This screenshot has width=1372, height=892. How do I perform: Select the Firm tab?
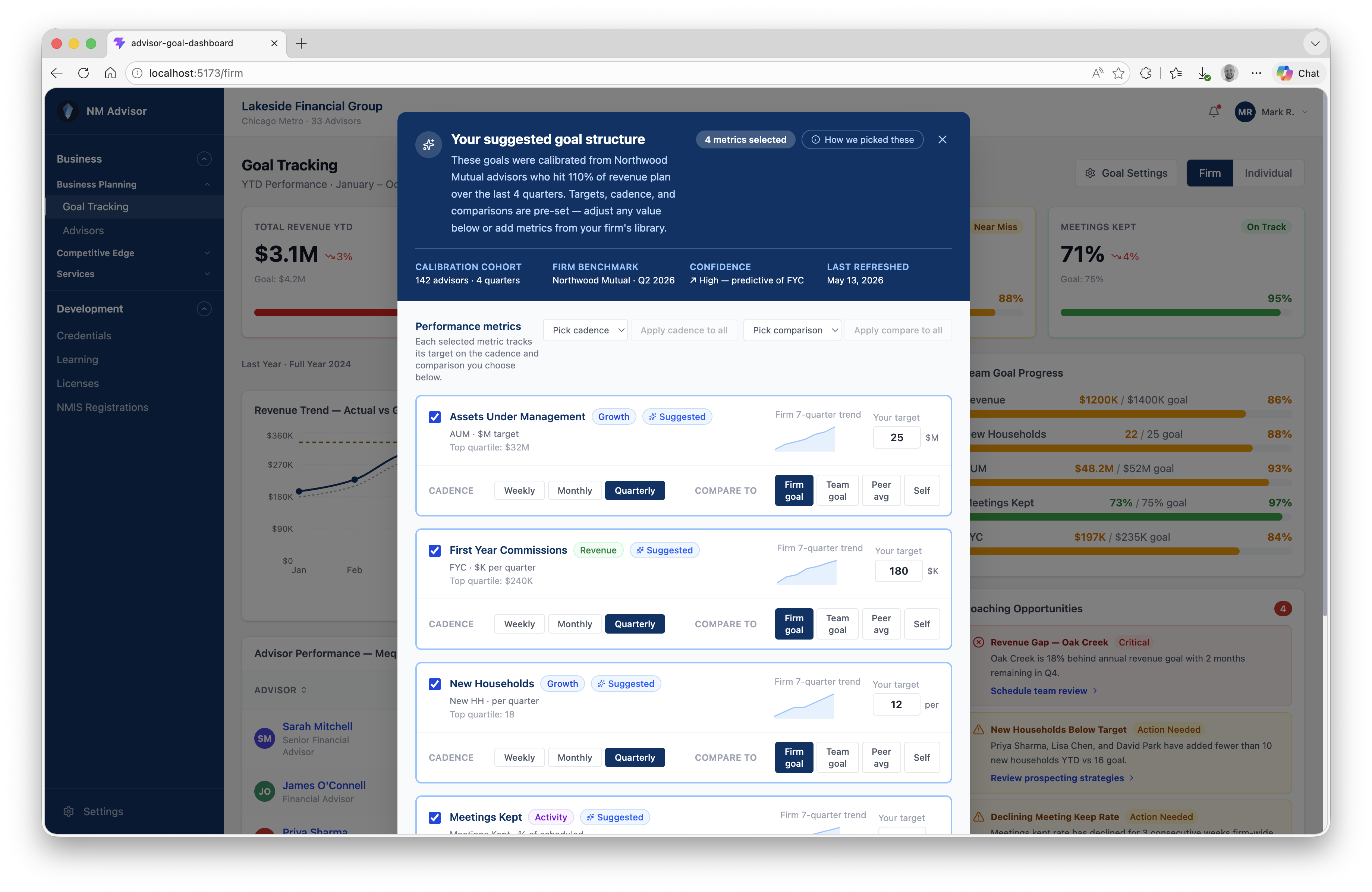tap(1209, 173)
